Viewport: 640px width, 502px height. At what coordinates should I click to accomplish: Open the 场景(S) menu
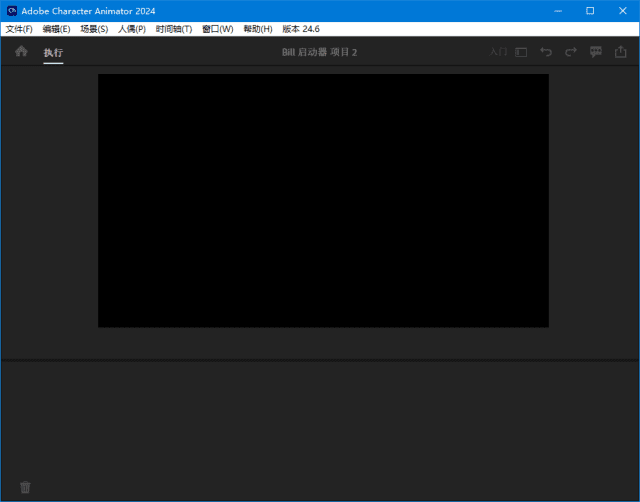point(94,29)
